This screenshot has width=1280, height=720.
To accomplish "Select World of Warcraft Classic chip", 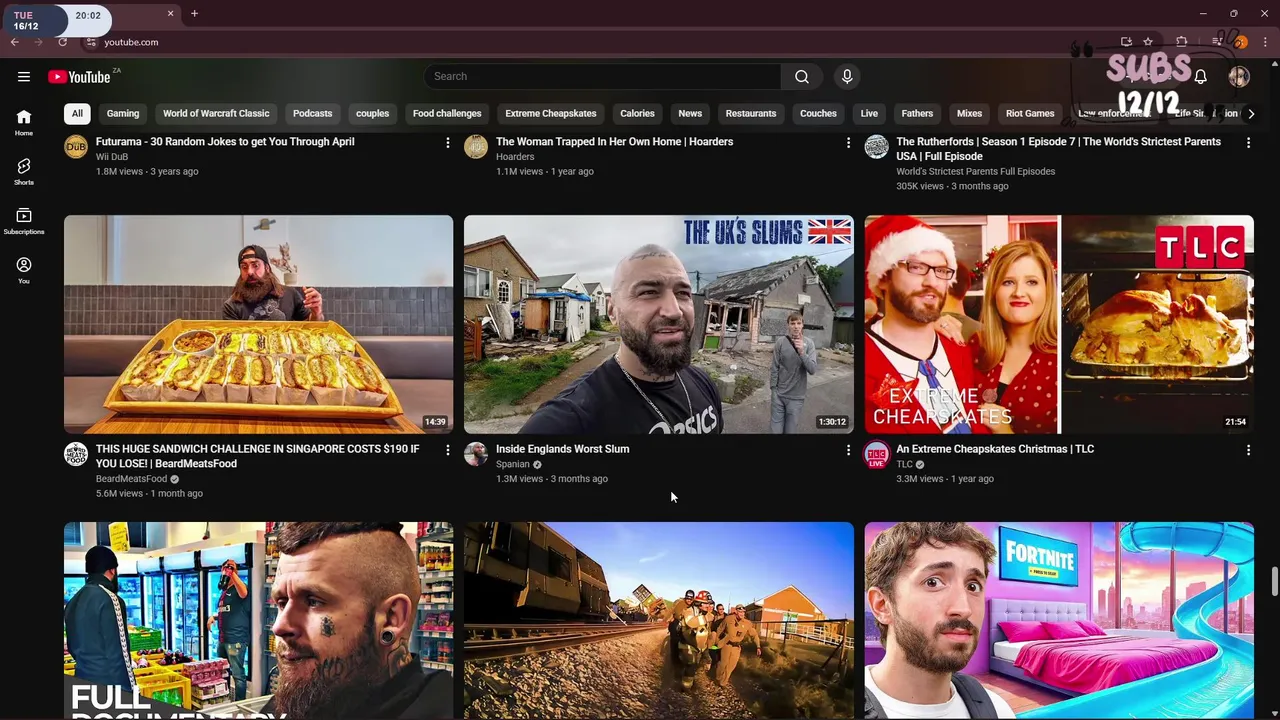I will (x=216, y=114).
